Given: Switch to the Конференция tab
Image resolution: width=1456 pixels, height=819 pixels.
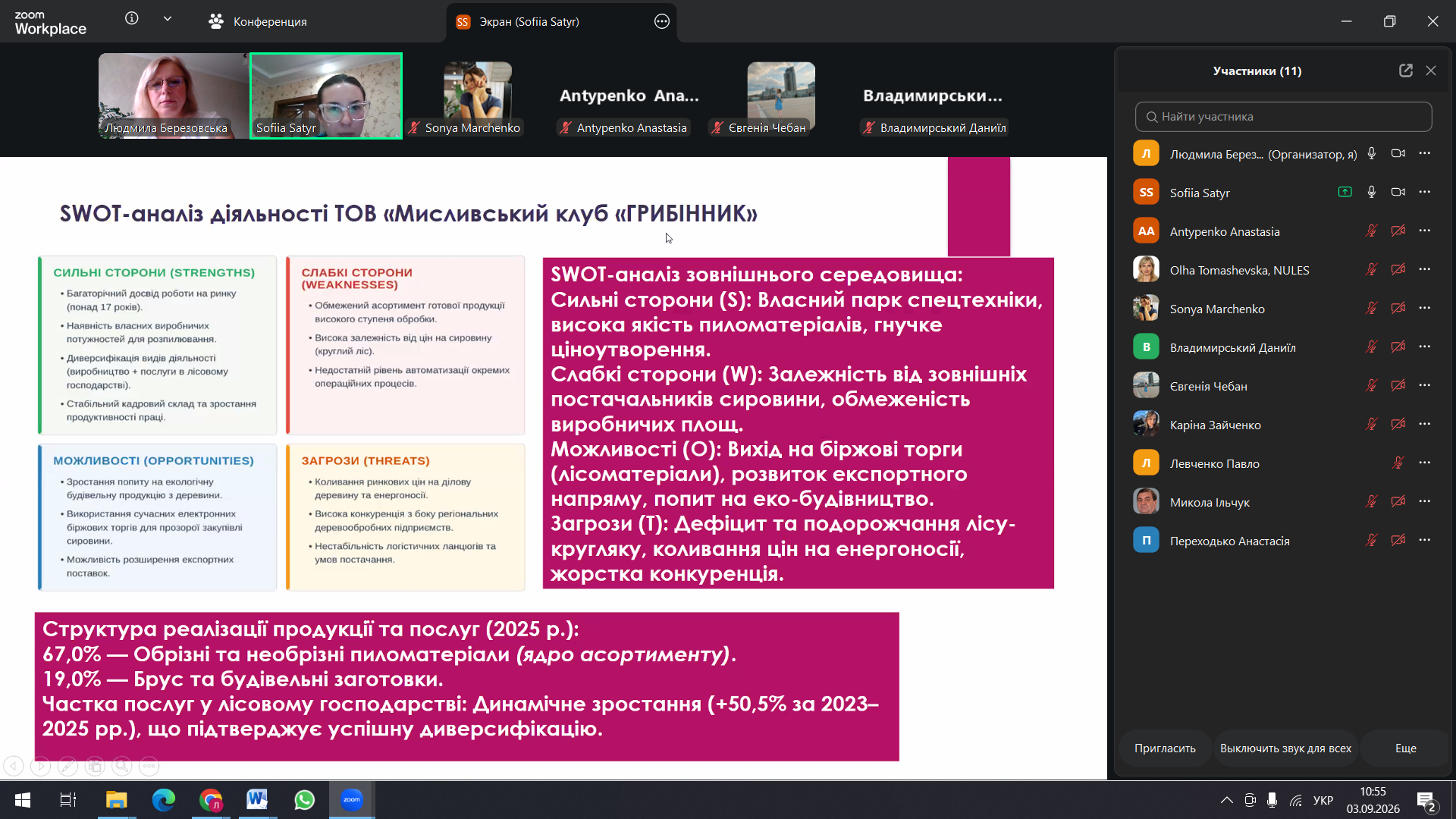Looking at the screenshot, I should tap(258, 21).
